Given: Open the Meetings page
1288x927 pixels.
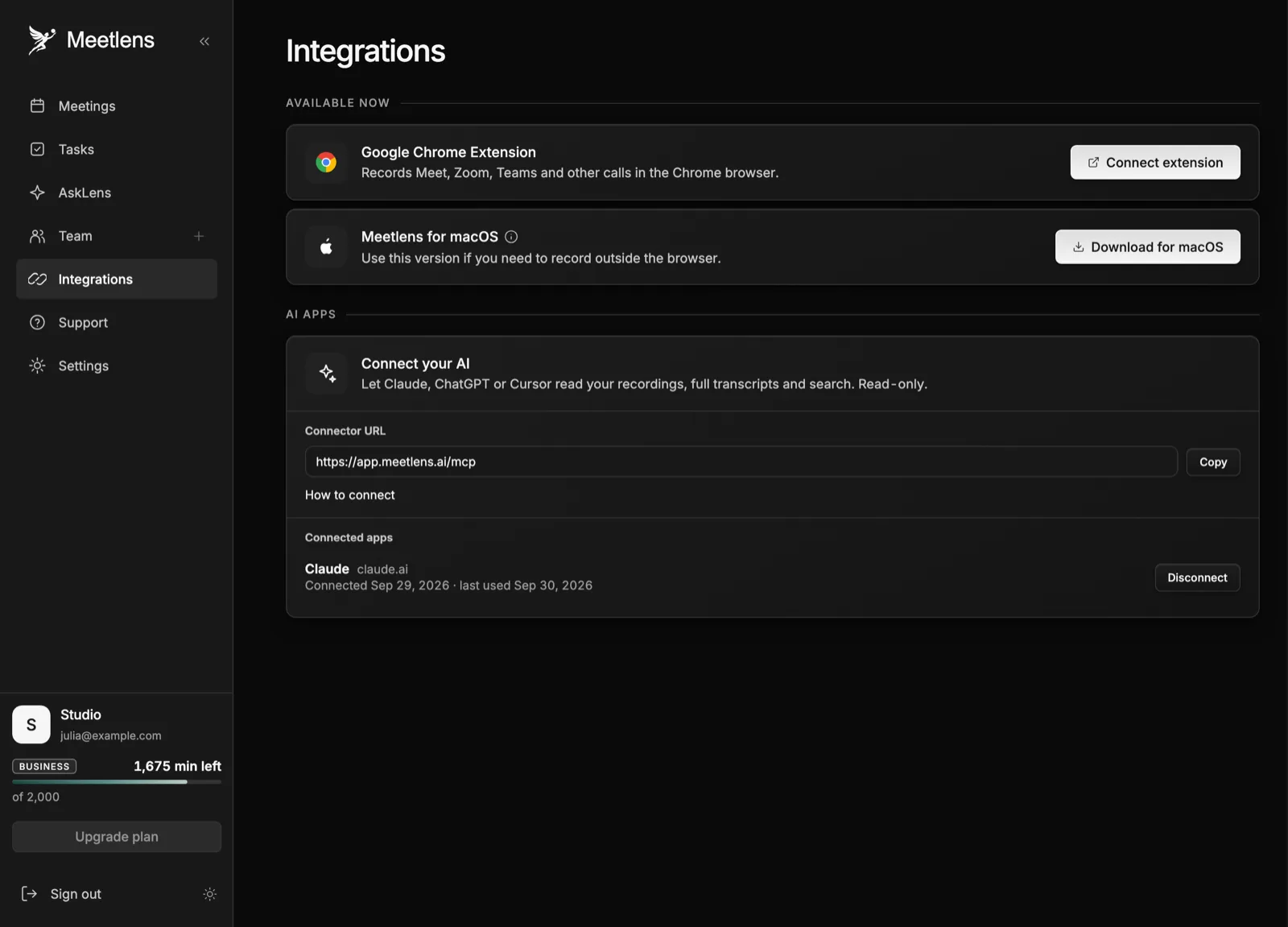Looking at the screenshot, I should [117, 106].
